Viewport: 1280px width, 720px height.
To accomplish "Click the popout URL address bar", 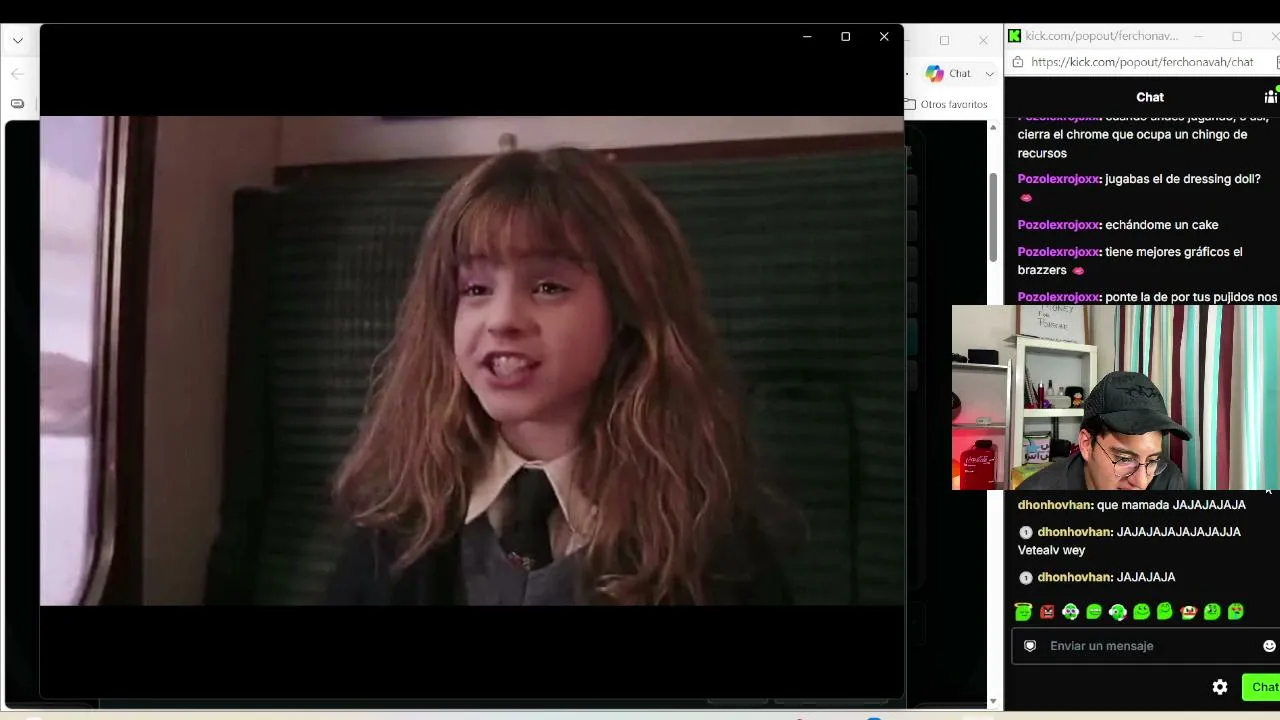I will [1142, 62].
